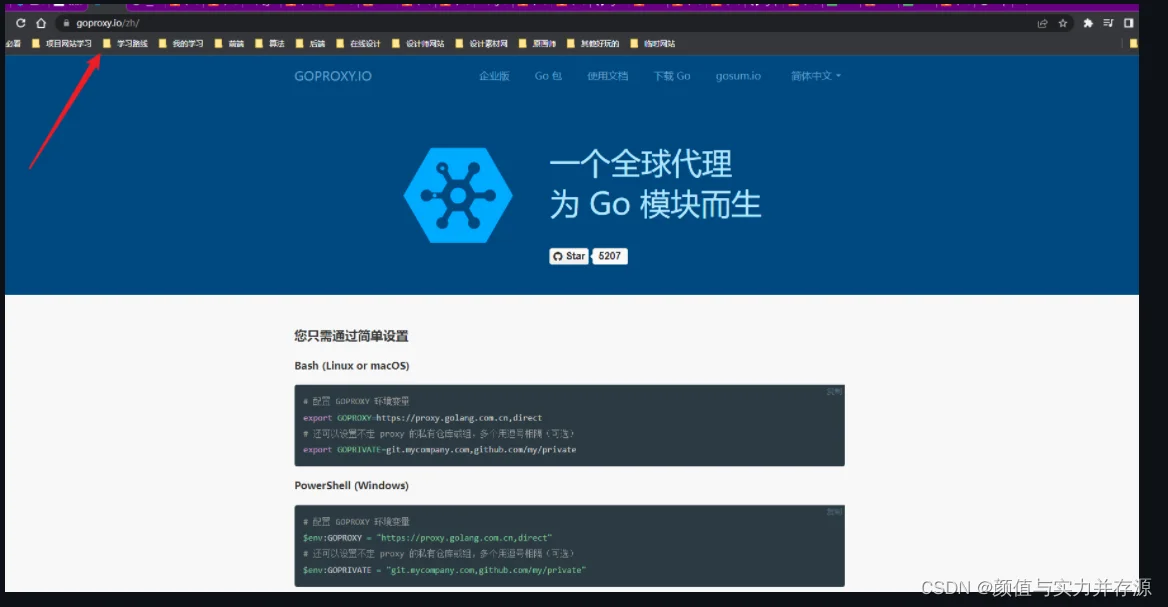Click the GoProxy hexagon logo

458,195
